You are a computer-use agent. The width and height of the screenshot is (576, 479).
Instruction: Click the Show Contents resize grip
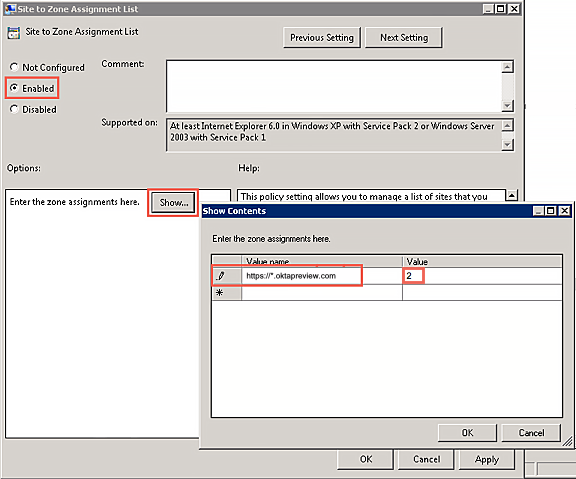tap(568, 442)
